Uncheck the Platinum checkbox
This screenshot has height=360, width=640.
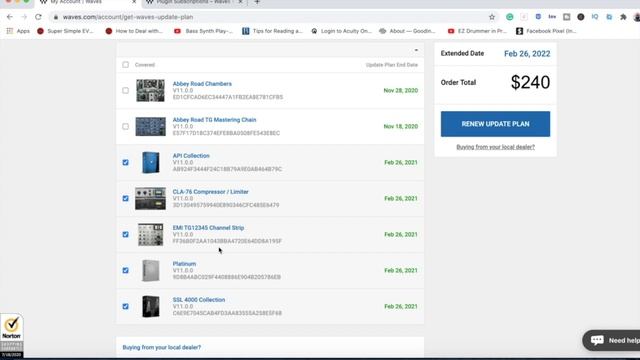tap(125, 270)
